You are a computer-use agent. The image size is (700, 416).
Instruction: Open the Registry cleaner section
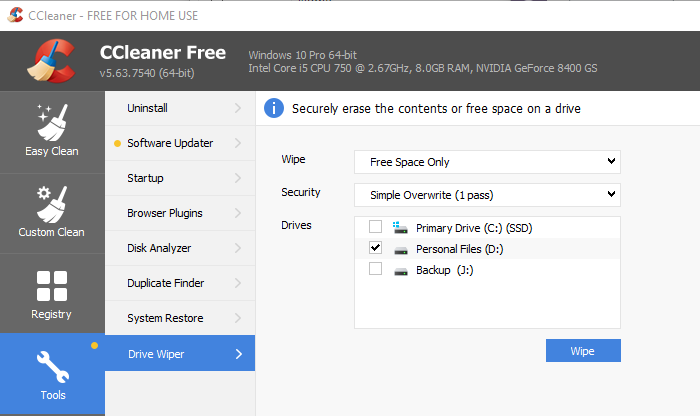52,293
